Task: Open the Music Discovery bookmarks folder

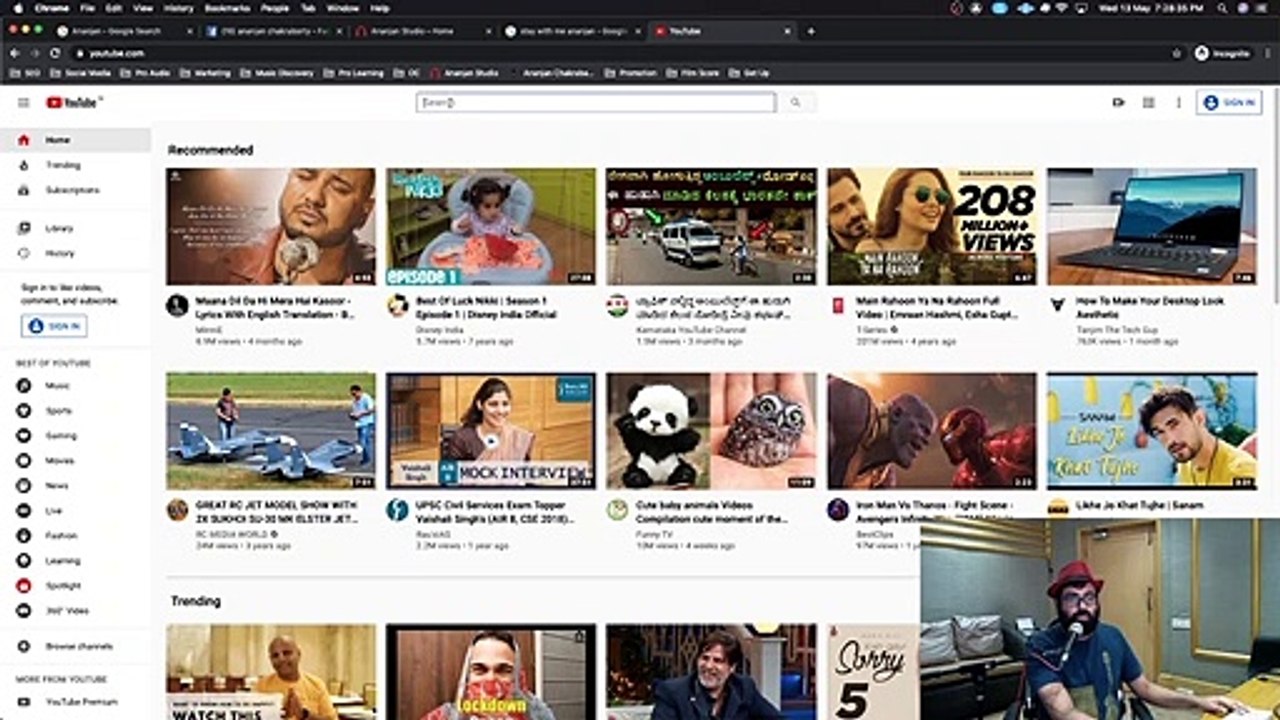Action: (276, 73)
